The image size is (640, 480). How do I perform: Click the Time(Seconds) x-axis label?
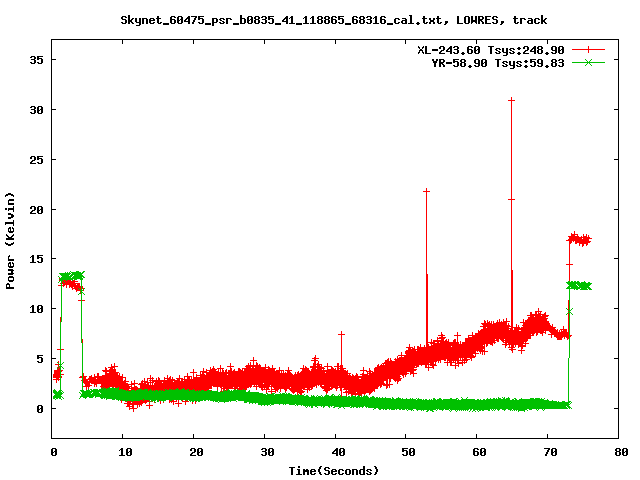pos(334,471)
